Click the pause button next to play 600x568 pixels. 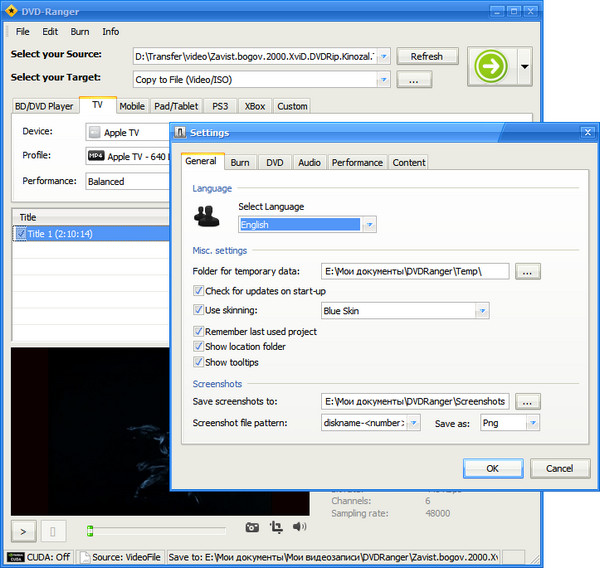point(53,529)
